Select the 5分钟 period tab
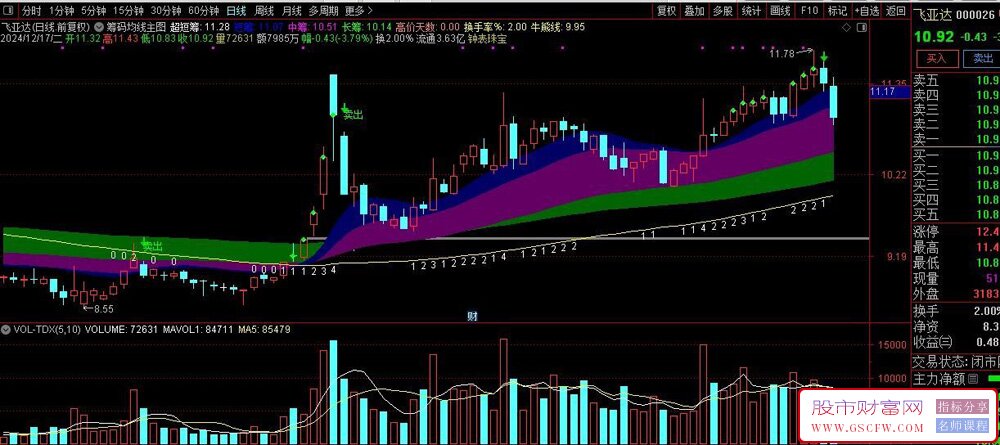The width and height of the screenshot is (1000, 445). [x=93, y=11]
